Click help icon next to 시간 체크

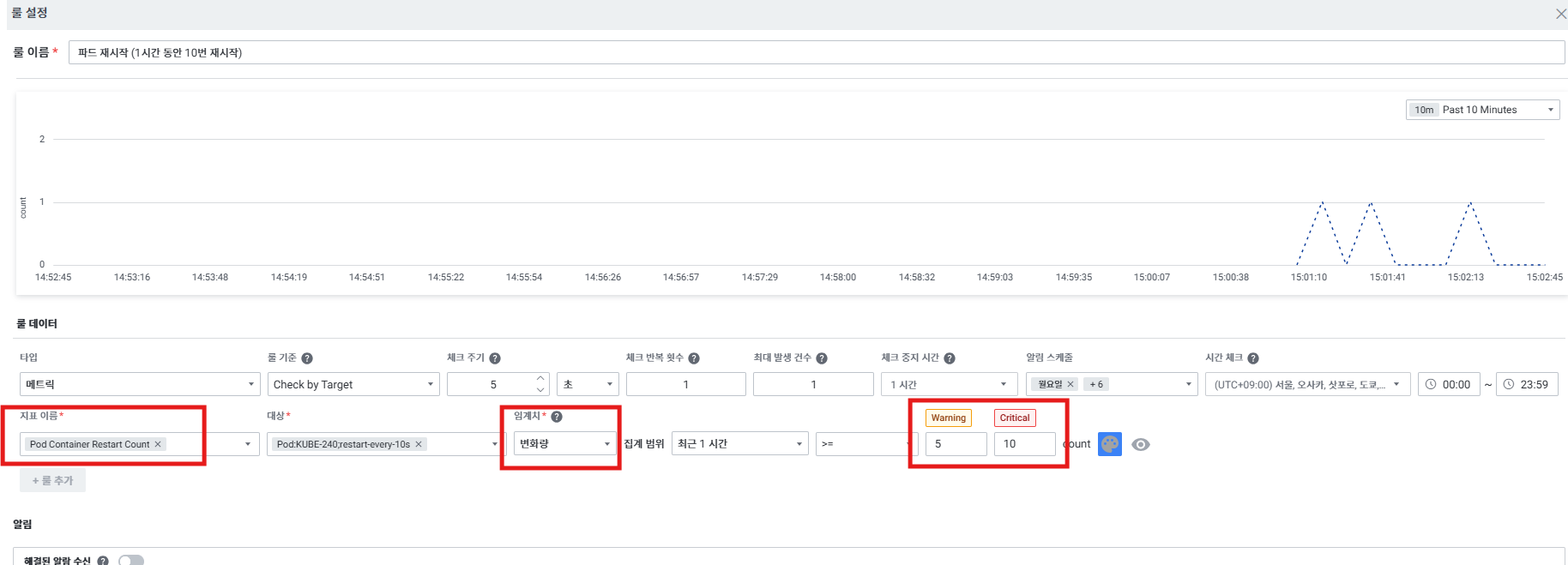coord(1253,358)
